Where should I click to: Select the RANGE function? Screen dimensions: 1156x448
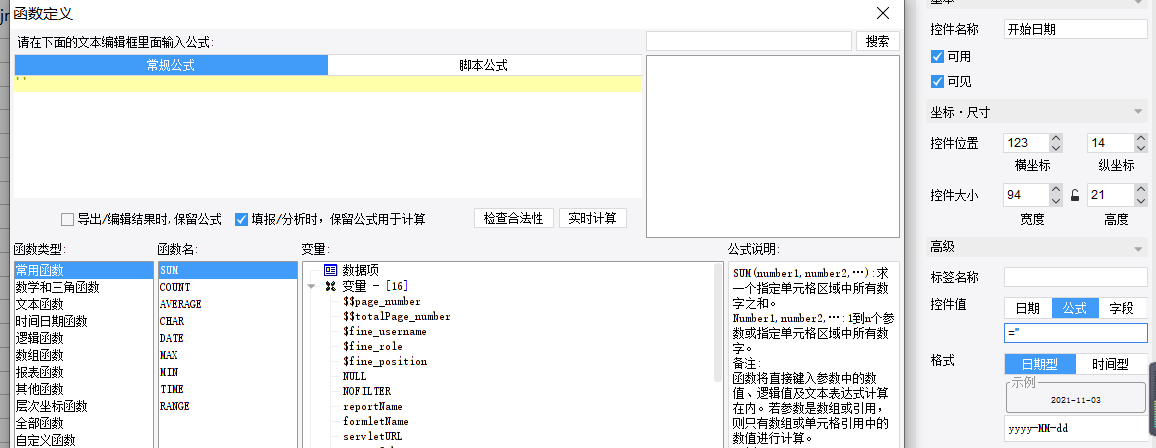pos(228,406)
